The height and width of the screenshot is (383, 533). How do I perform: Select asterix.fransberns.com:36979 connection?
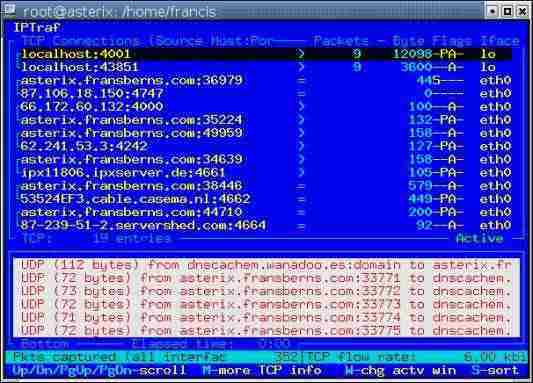[265, 80]
